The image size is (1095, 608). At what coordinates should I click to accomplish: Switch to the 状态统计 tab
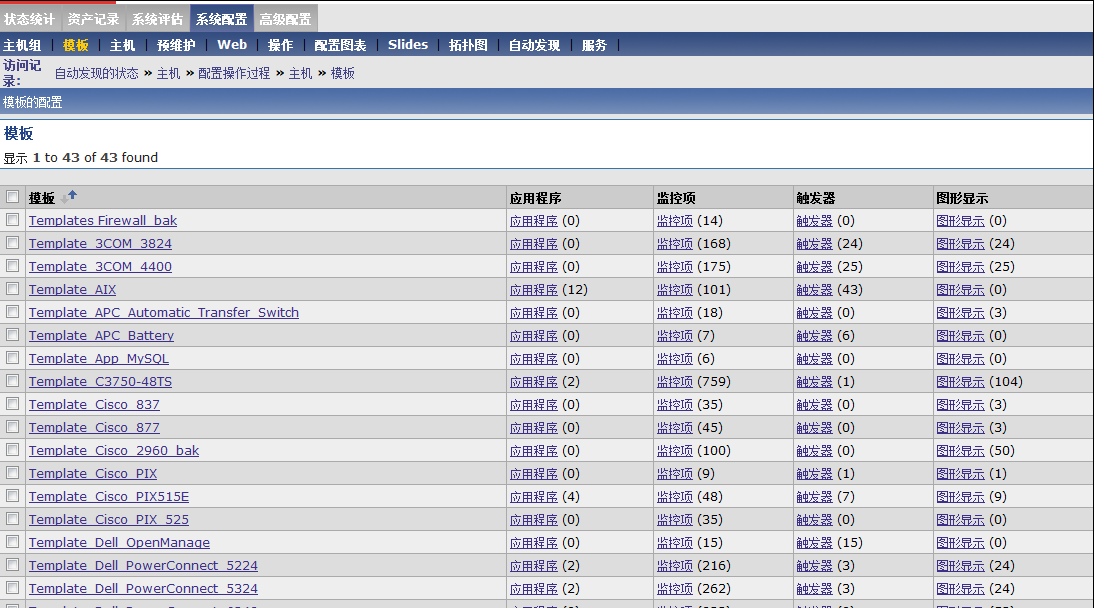pyautogui.click(x=30, y=19)
